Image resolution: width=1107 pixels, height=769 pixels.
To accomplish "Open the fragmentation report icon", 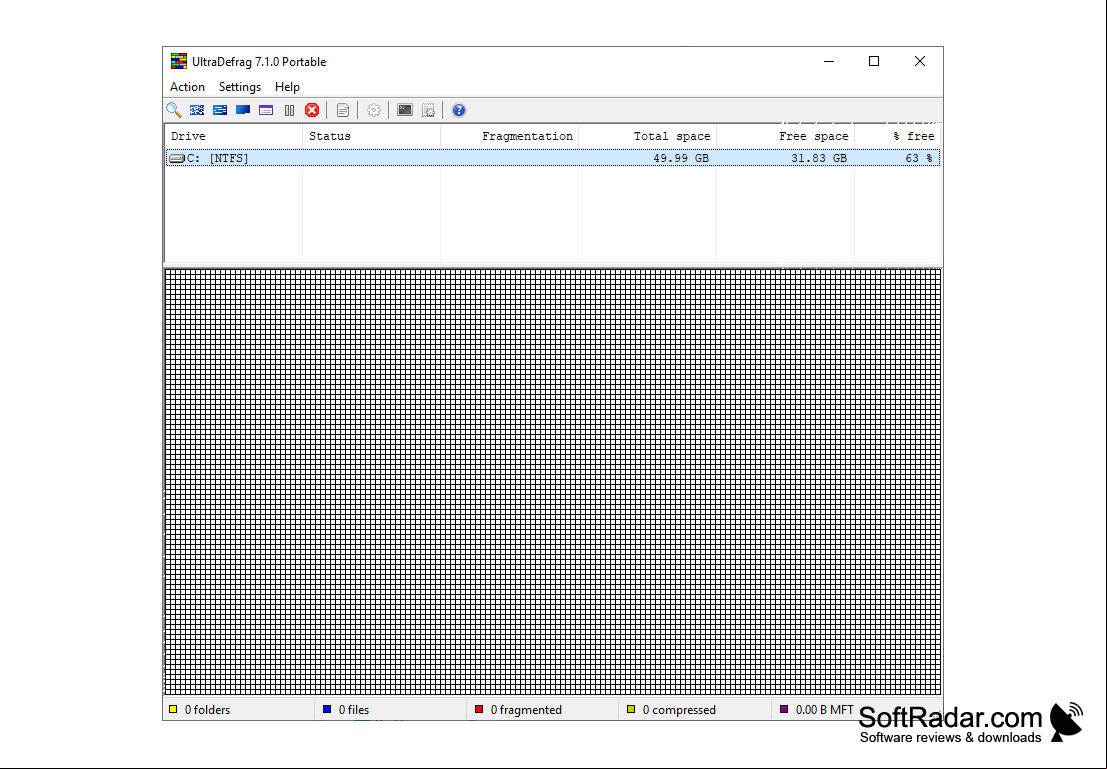I will 343,110.
